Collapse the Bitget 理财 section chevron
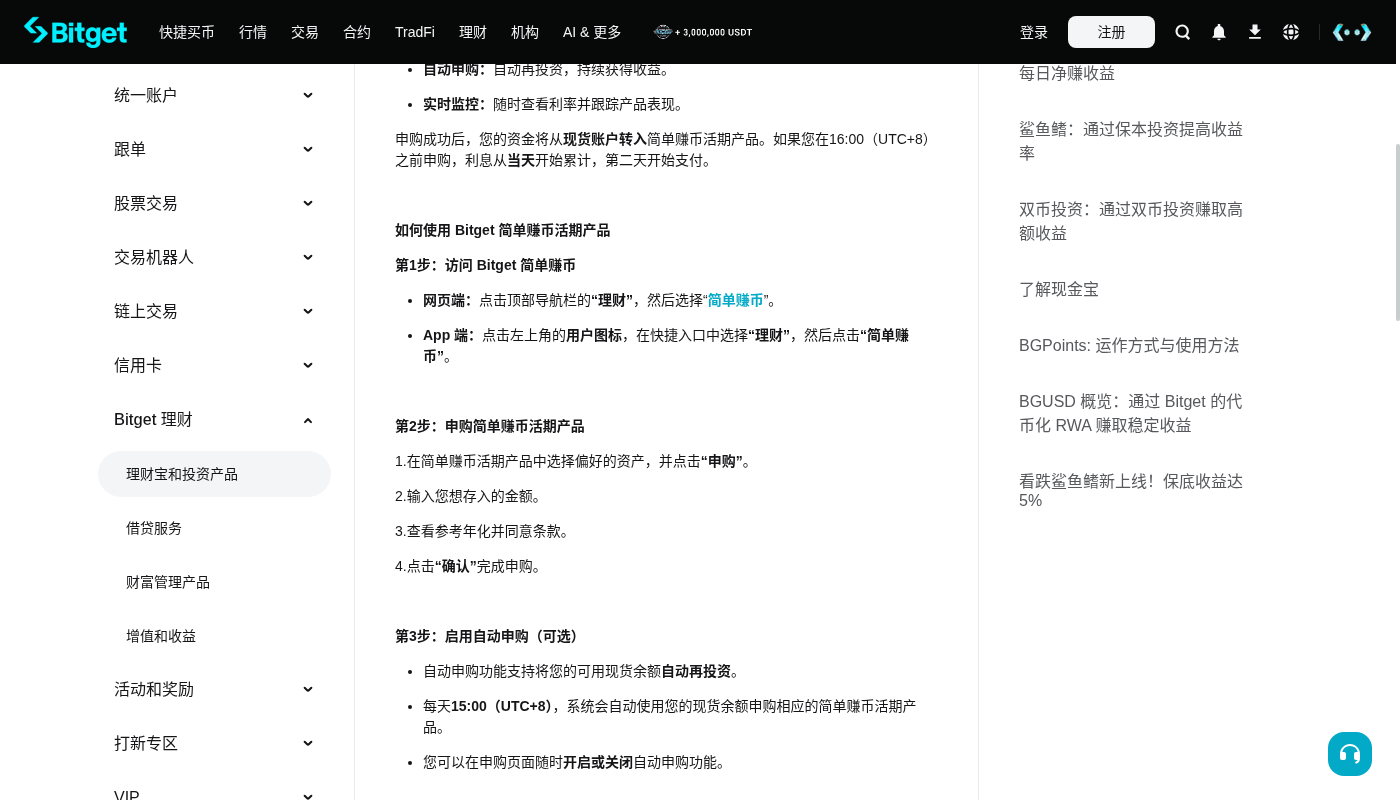 (308, 420)
